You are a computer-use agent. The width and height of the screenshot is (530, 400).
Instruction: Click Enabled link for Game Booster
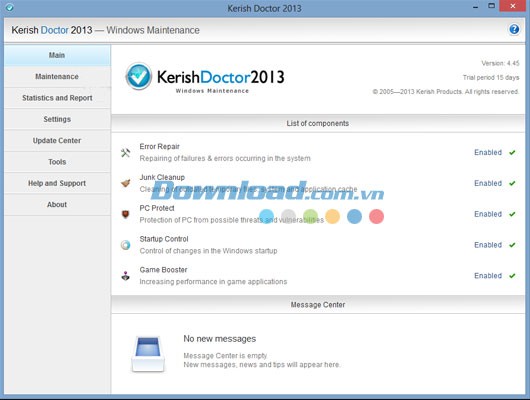pyautogui.click(x=488, y=276)
